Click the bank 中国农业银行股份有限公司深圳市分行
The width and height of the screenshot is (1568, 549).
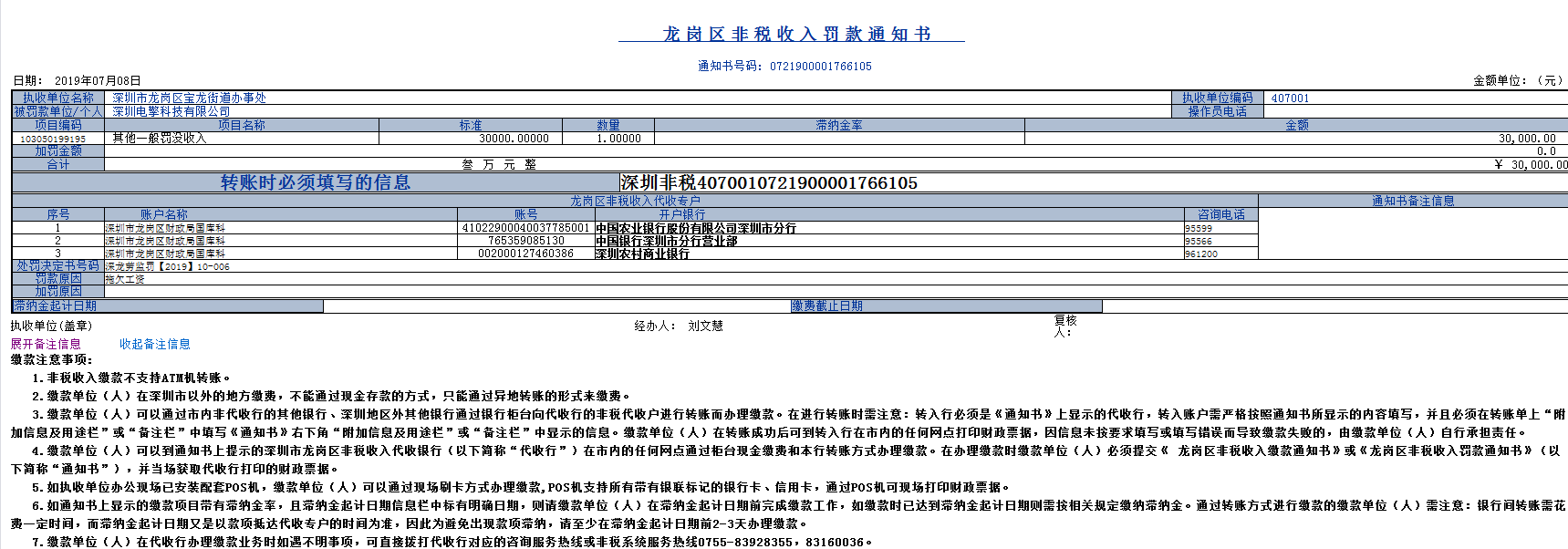click(x=696, y=228)
